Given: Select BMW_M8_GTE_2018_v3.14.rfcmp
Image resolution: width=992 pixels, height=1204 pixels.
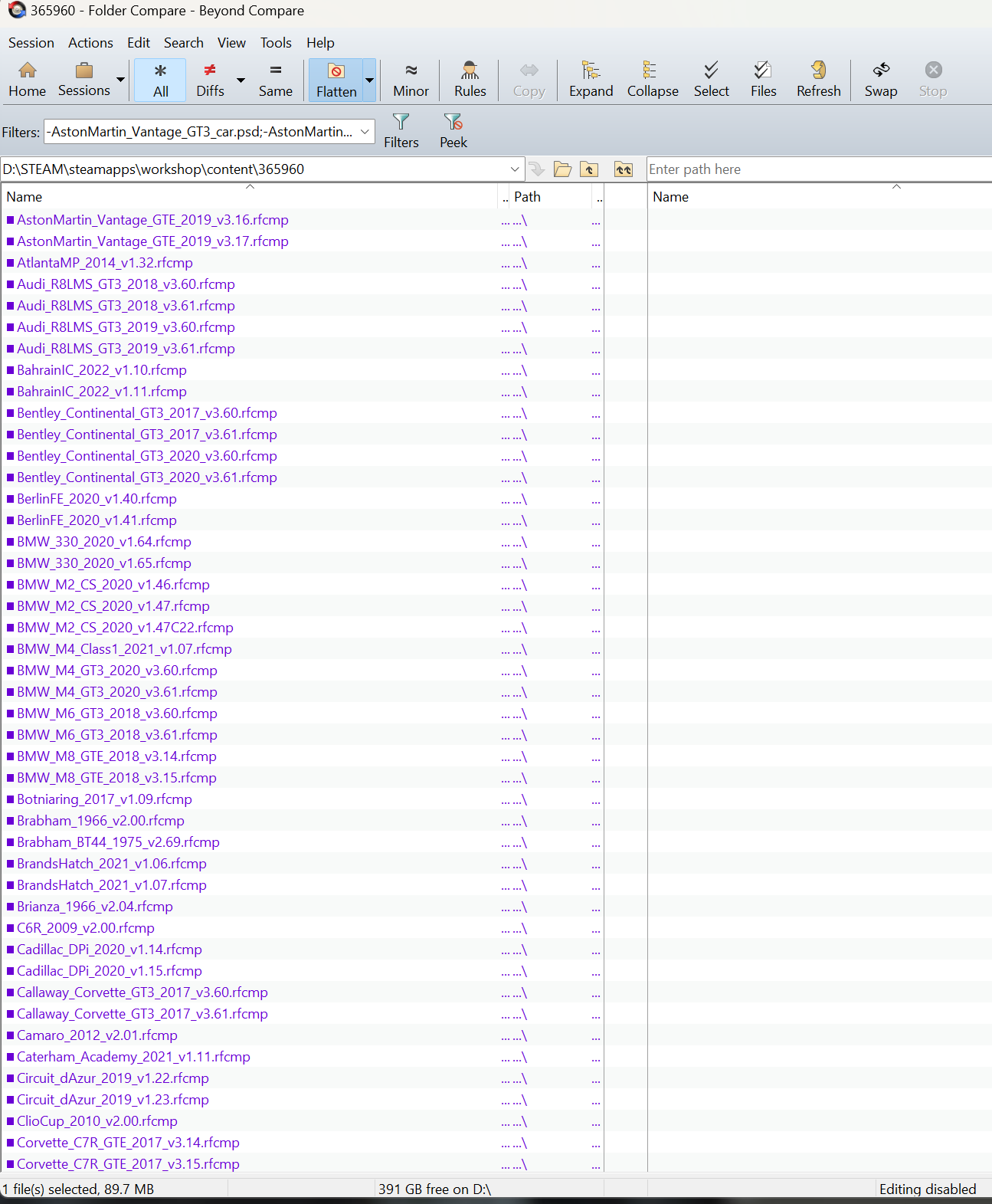Looking at the screenshot, I should (116, 756).
